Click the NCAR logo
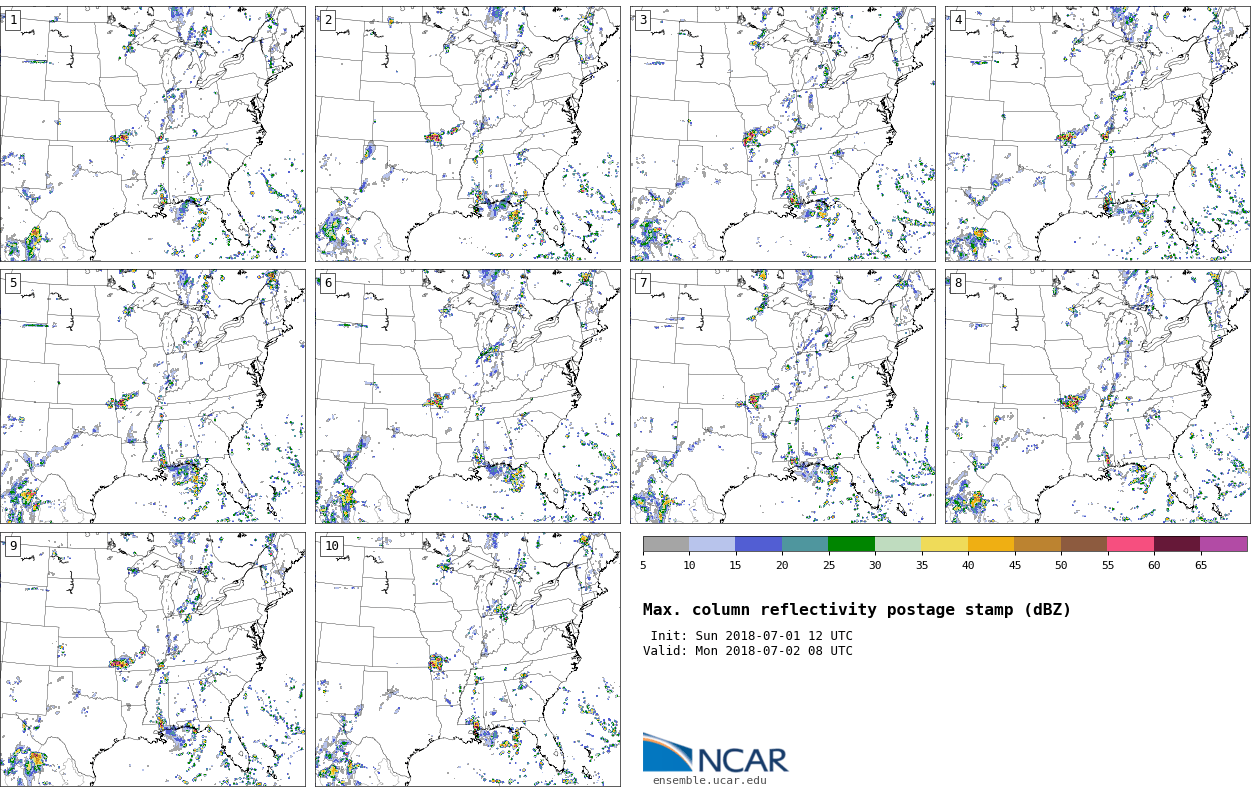 tap(715, 754)
